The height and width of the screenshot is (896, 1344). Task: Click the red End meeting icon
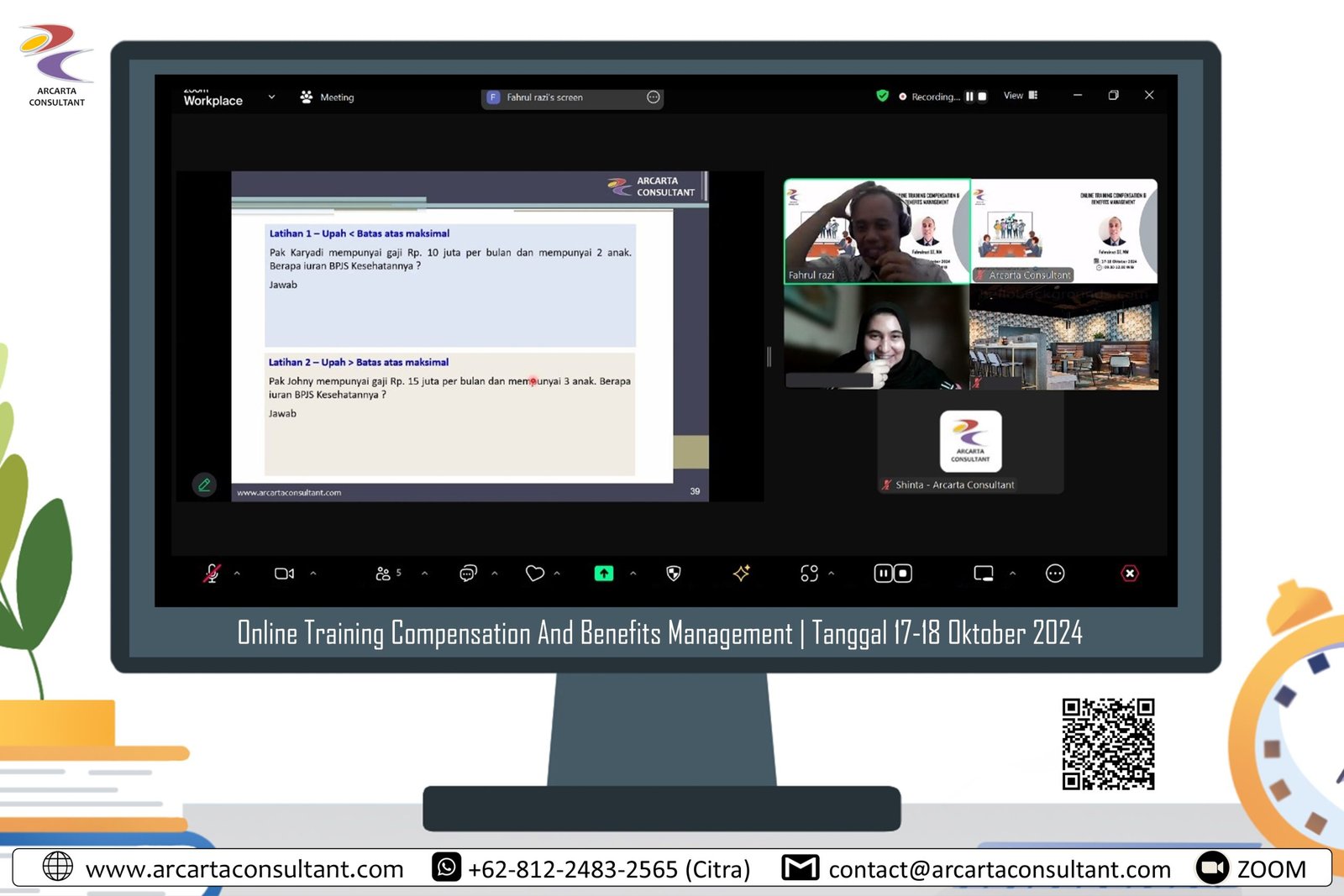[x=1130, y=574]
